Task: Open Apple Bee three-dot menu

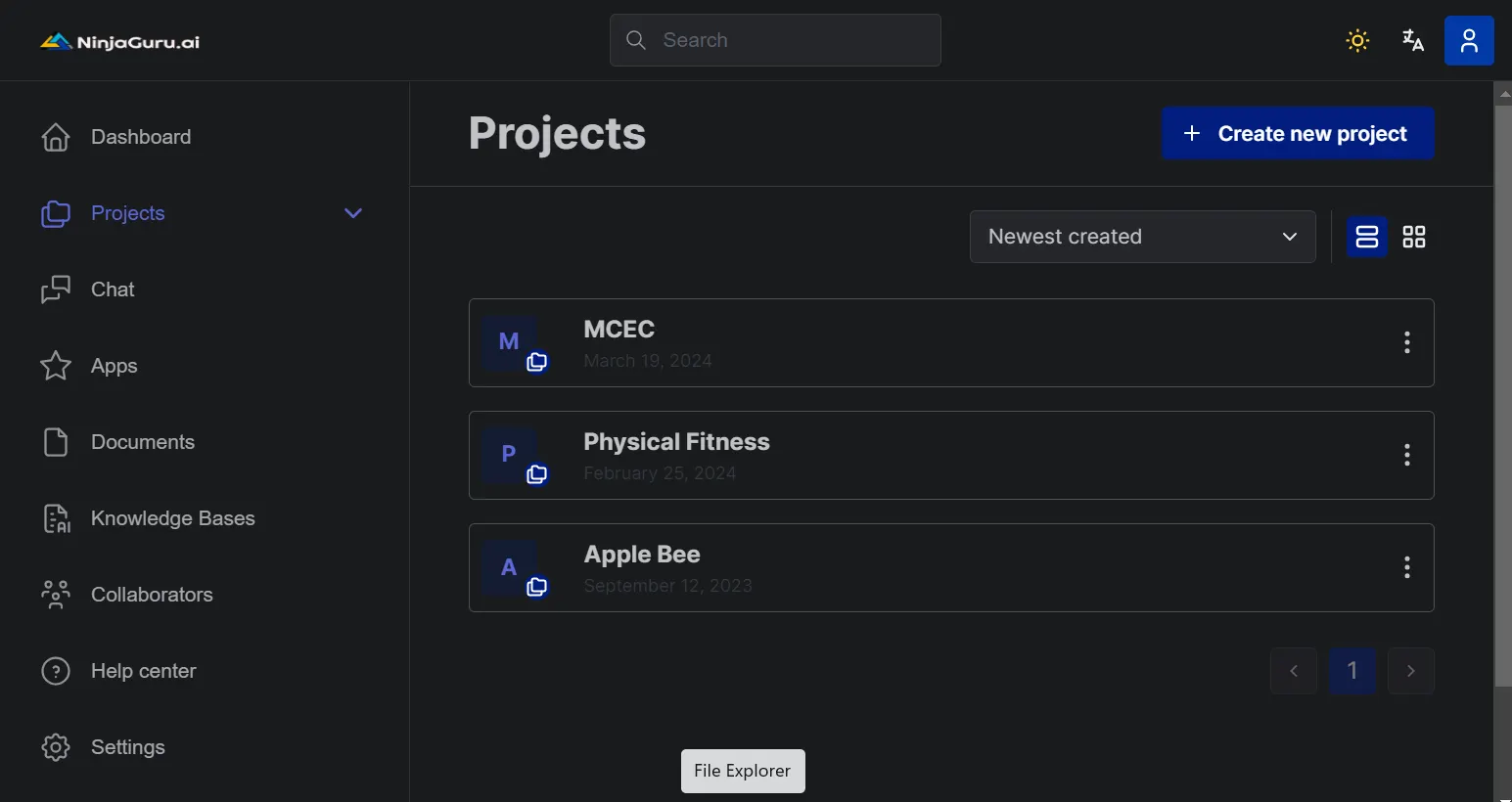Action: tap(1407, 567)
